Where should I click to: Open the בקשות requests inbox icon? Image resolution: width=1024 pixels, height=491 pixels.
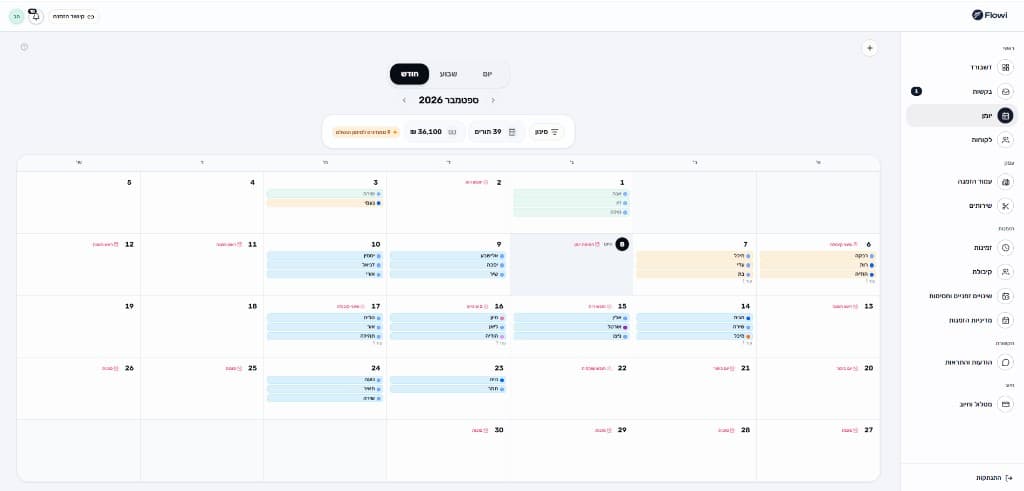(1005, 91)
